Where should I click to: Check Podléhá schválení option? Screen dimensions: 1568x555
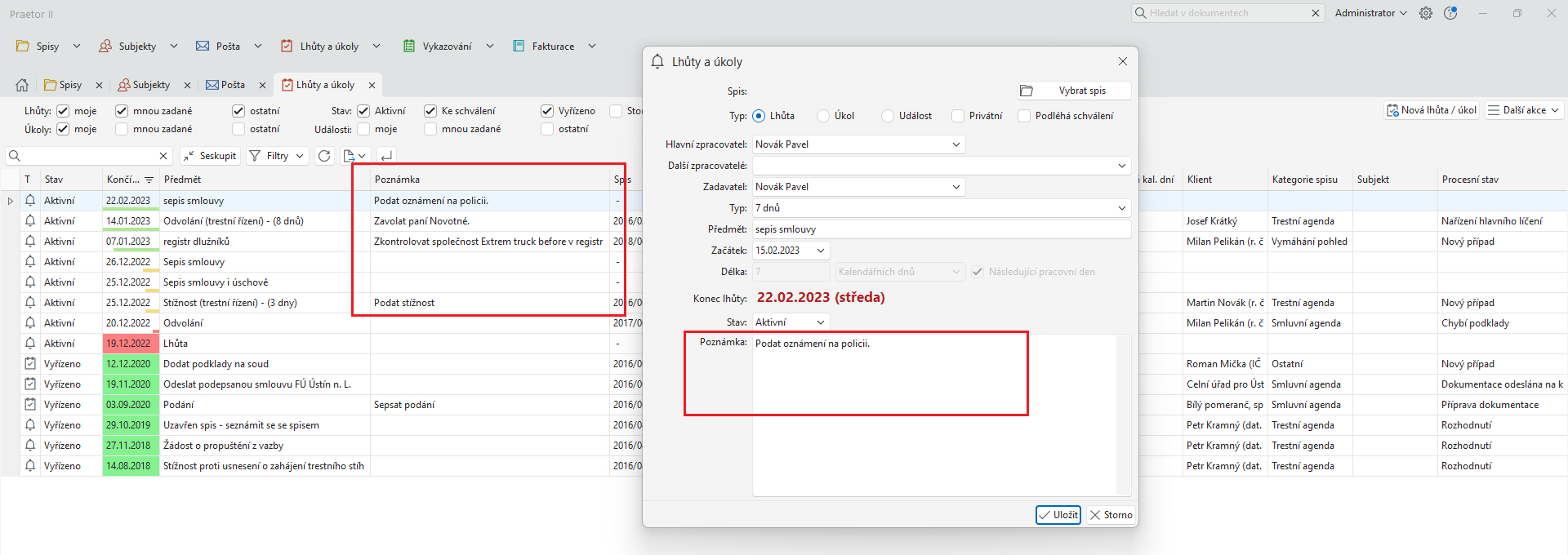click(1024, 116)
